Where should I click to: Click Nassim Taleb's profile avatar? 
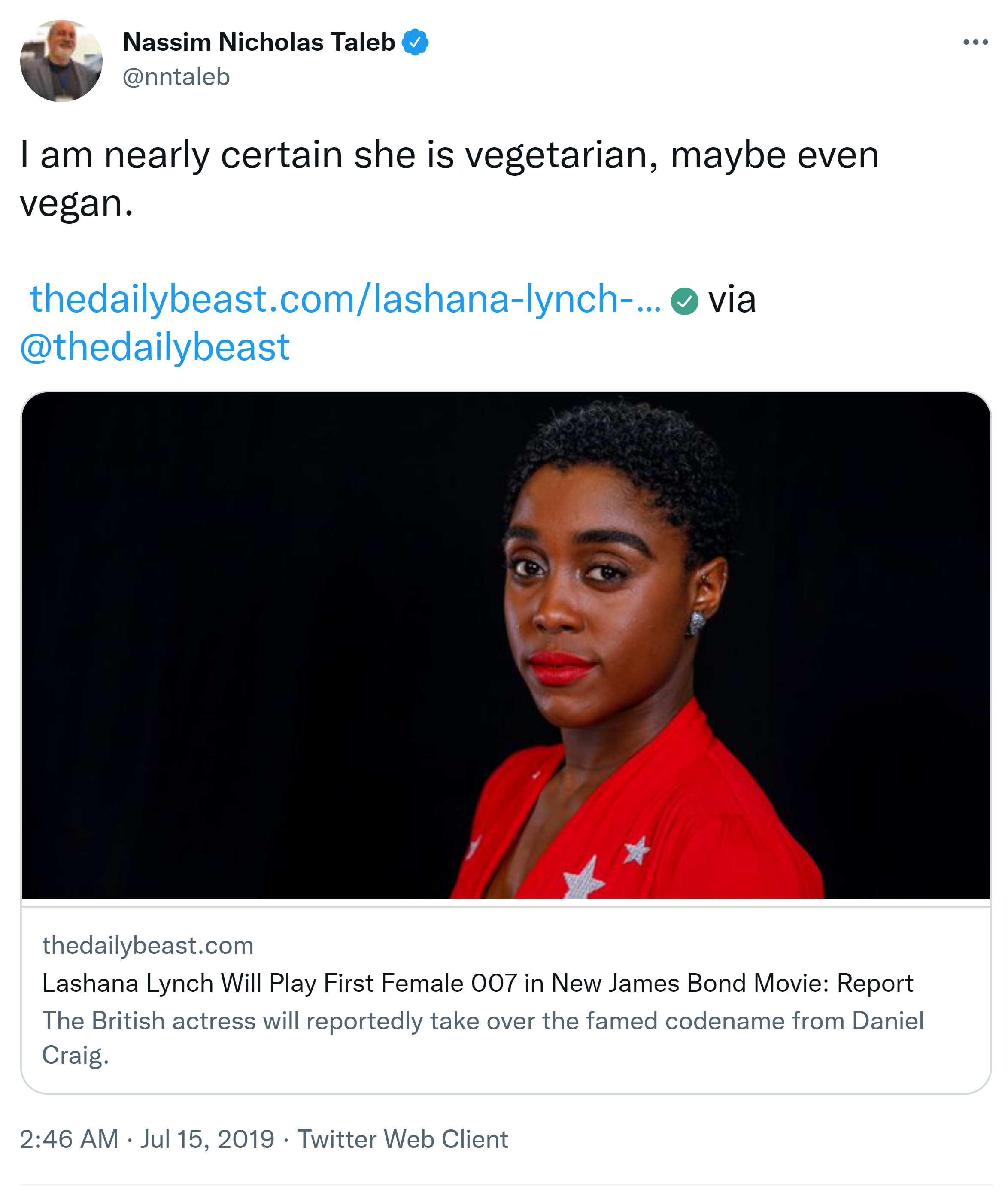61,61
